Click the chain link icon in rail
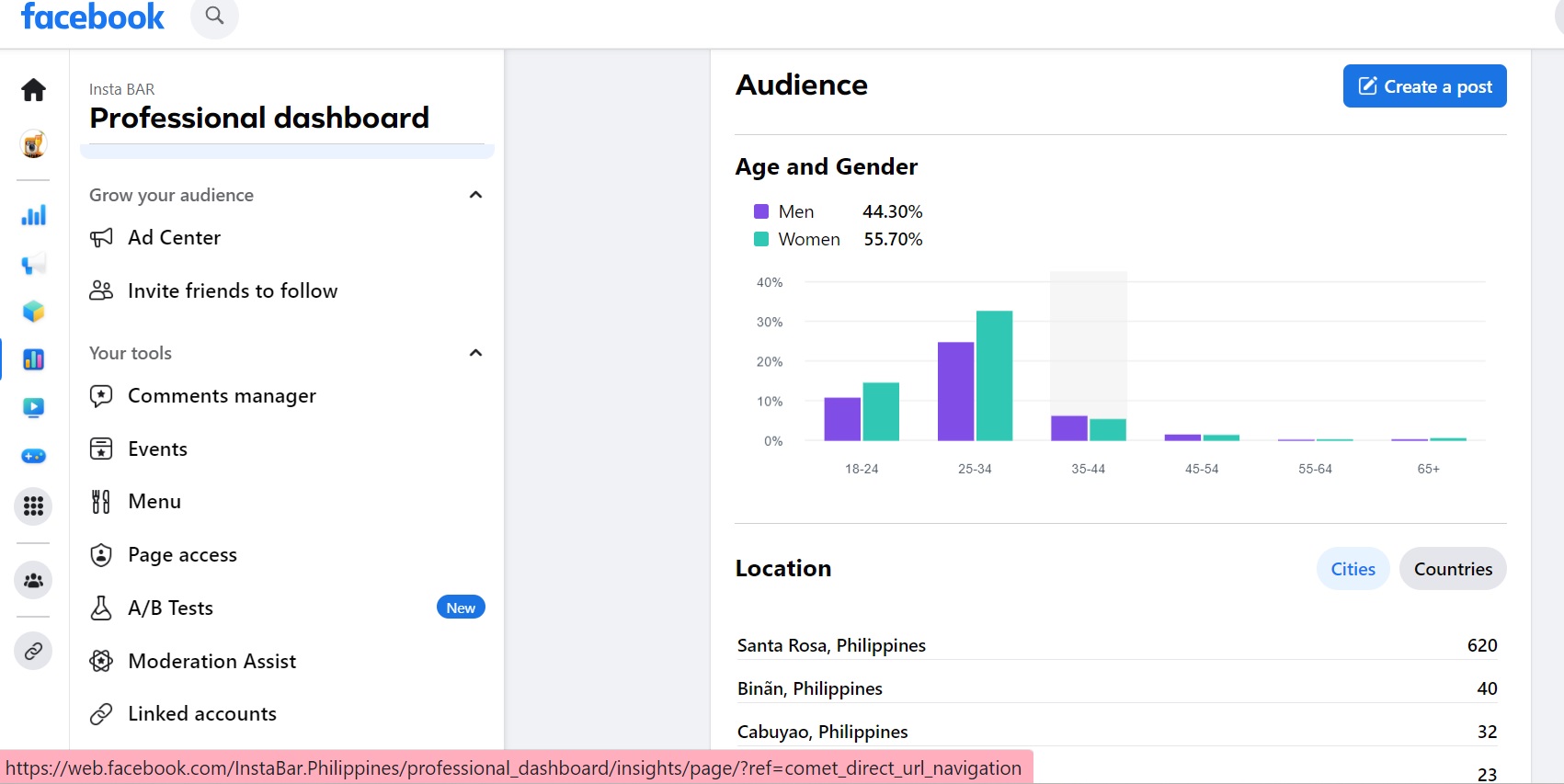The height and width of the screenshot is (784, 1564). (x=34, y=652)
